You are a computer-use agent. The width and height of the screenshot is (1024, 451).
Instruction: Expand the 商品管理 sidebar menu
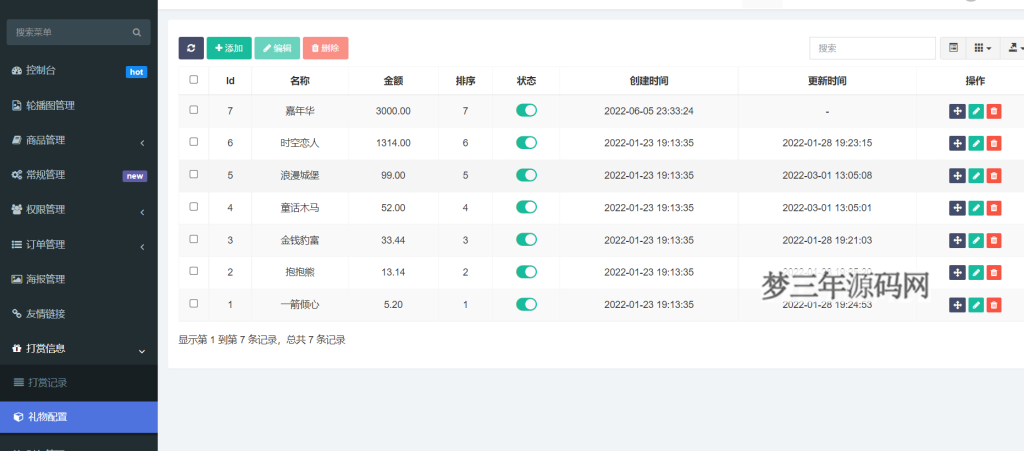(78, 140)
